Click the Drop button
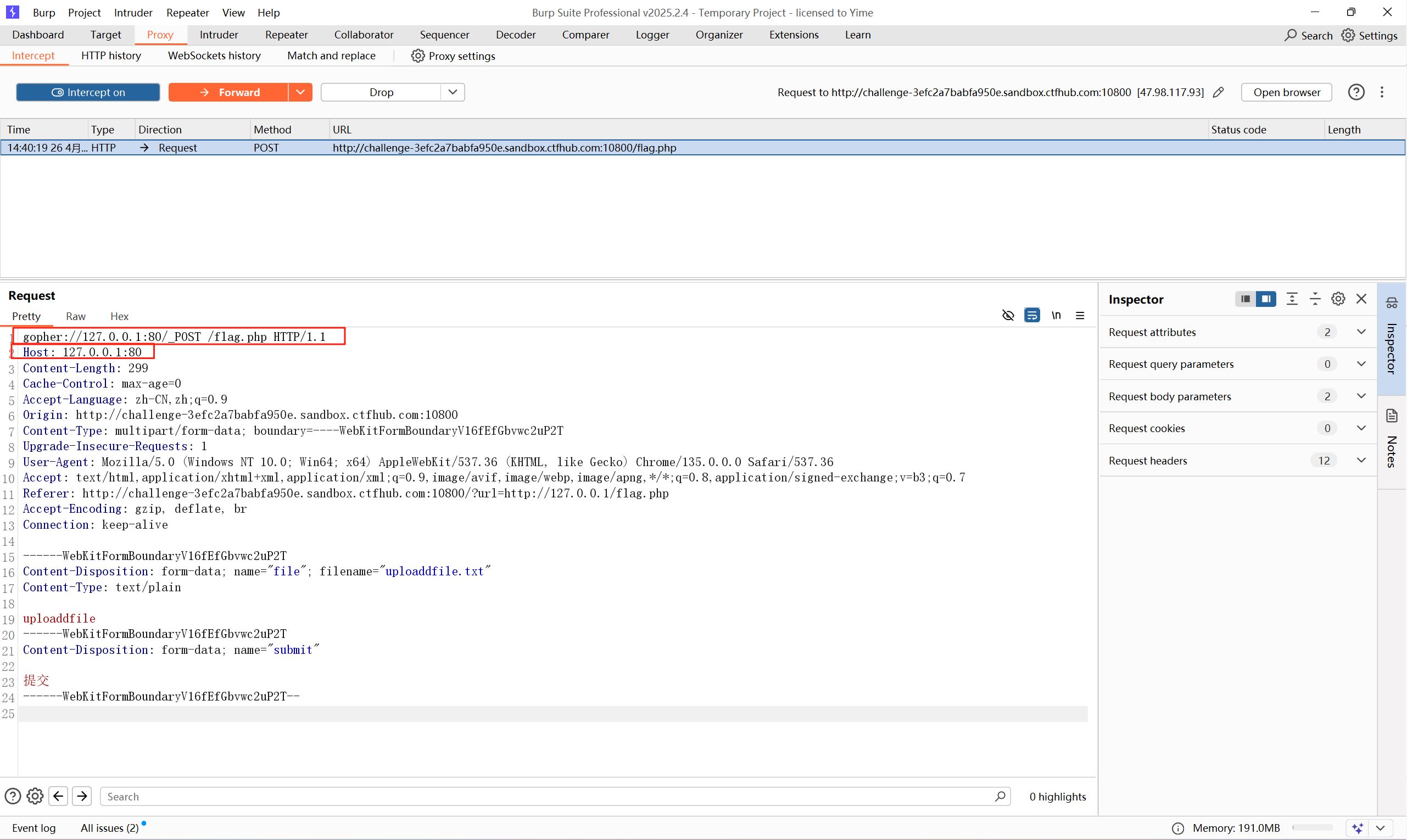The width and height of the screenshot is (1407, 840). click(381, 92)
